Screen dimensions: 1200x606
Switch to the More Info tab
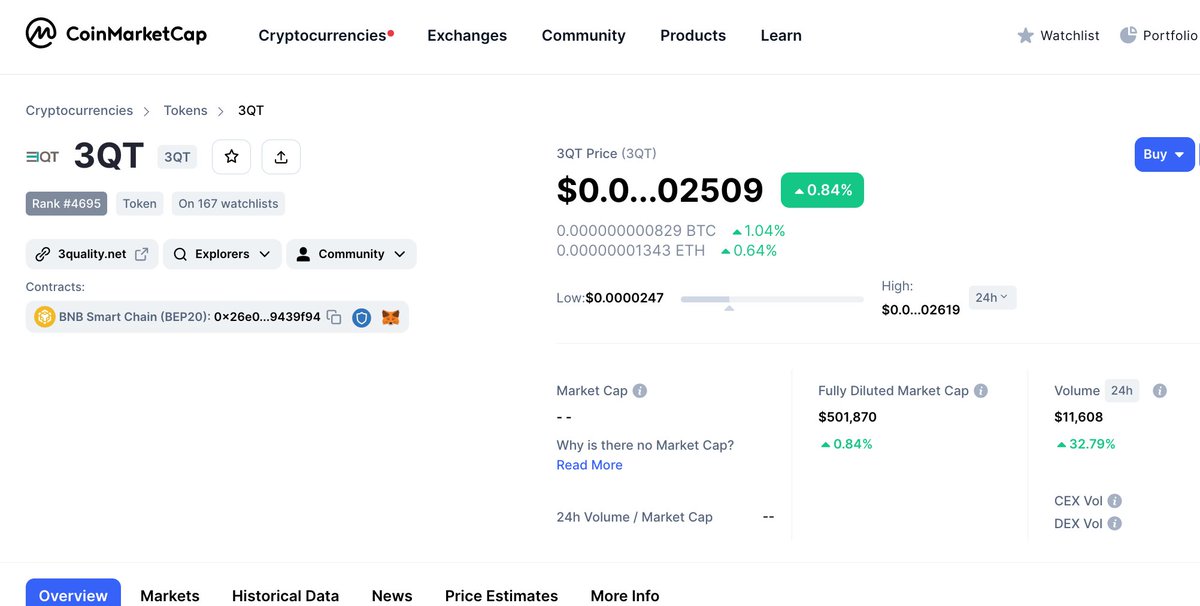point(625,595)
